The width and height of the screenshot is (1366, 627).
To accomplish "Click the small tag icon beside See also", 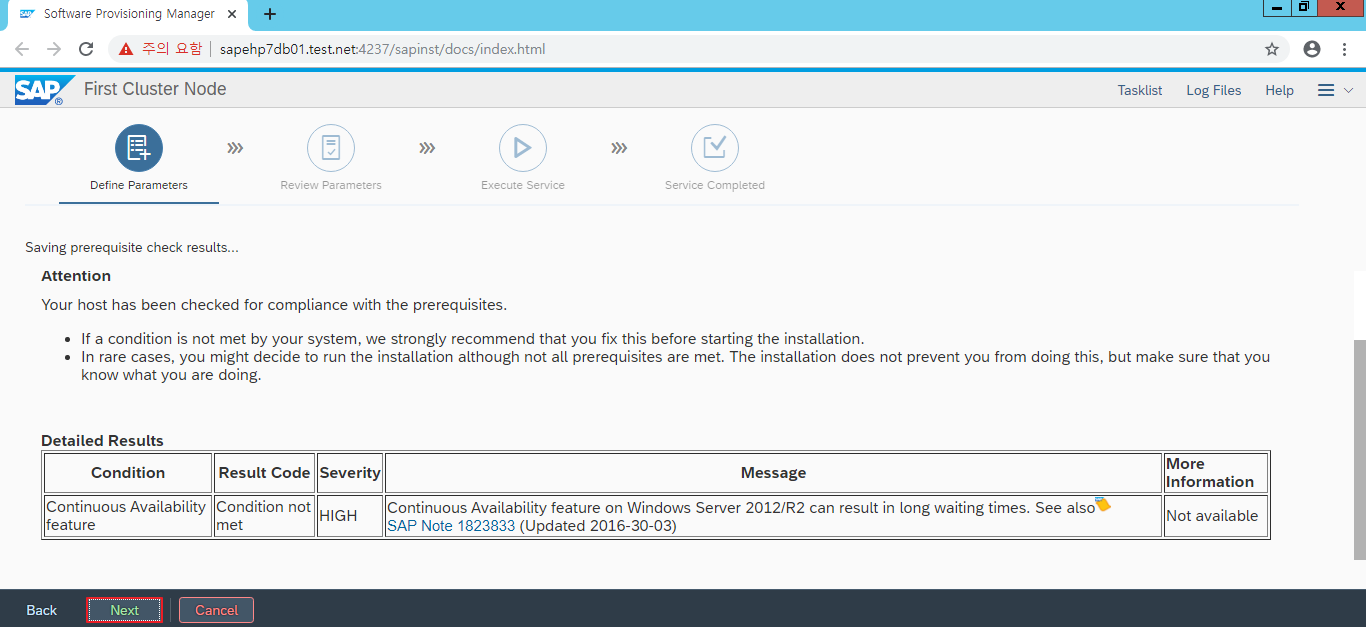I will click(x=1102, y=504).
